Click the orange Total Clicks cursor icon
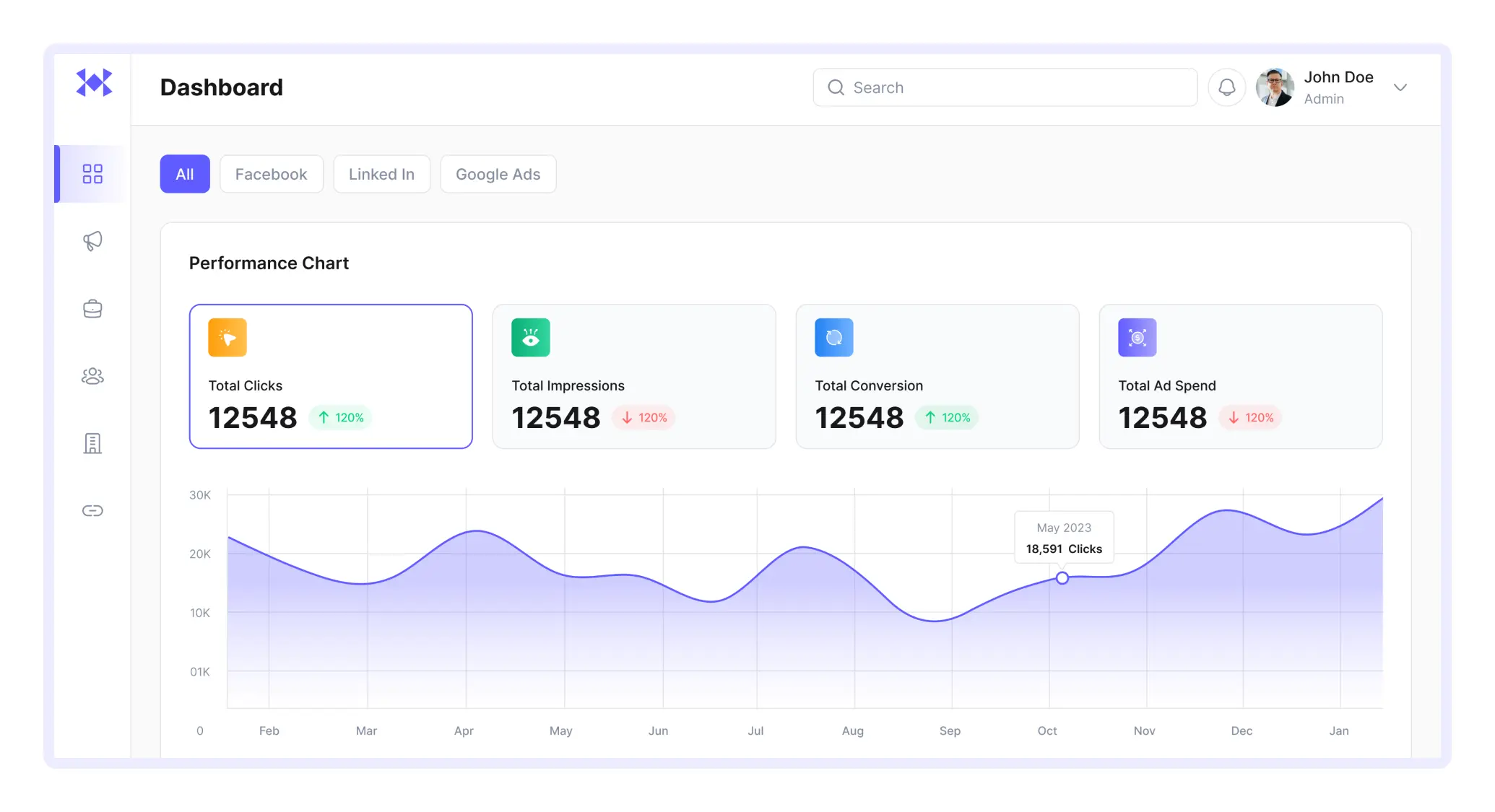Image resolution: width=1495 pixels, height=812 pixels. click(x=227, y=338)
